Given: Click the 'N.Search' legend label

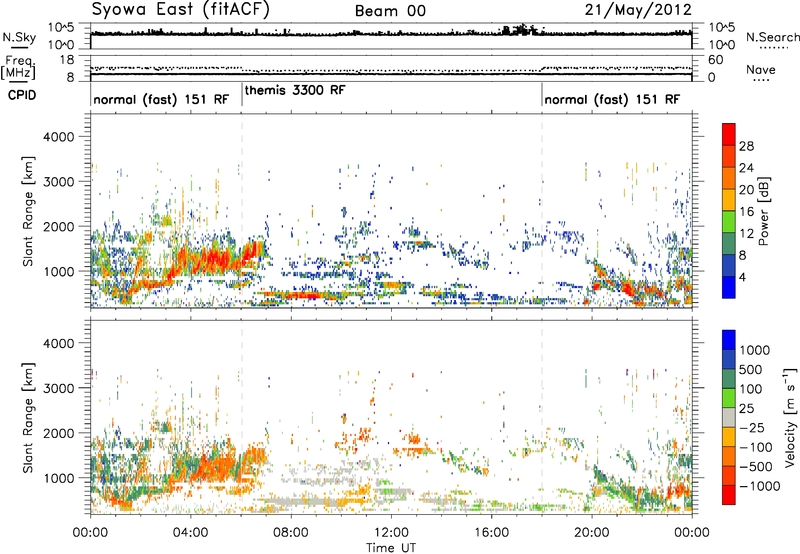Looking at the screenshot, I should coord(773,37).
